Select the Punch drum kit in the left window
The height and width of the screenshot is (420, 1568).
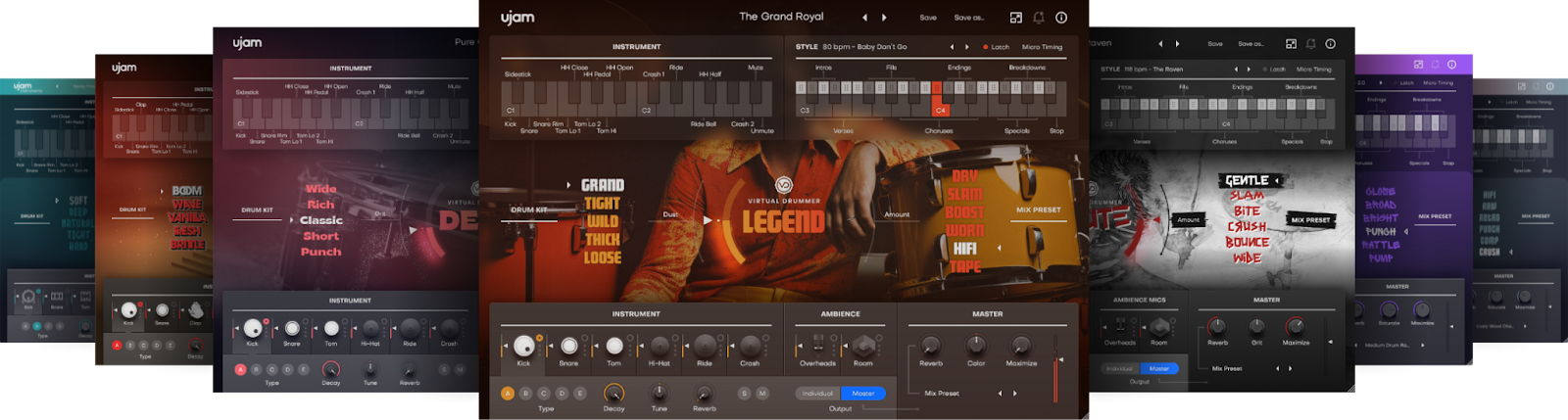pyautogui.click(x=321, y=252)
